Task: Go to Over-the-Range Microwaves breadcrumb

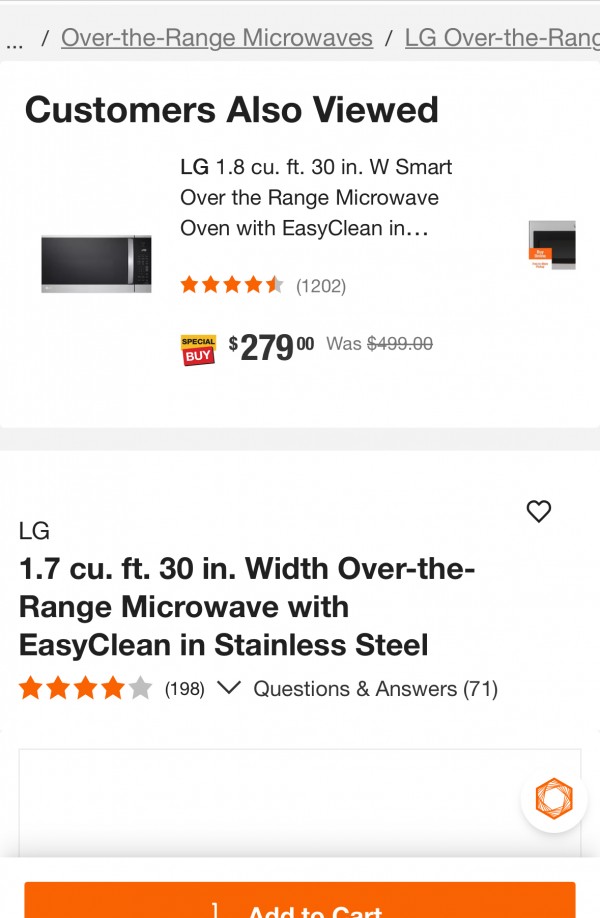Action: coord(217,38)
